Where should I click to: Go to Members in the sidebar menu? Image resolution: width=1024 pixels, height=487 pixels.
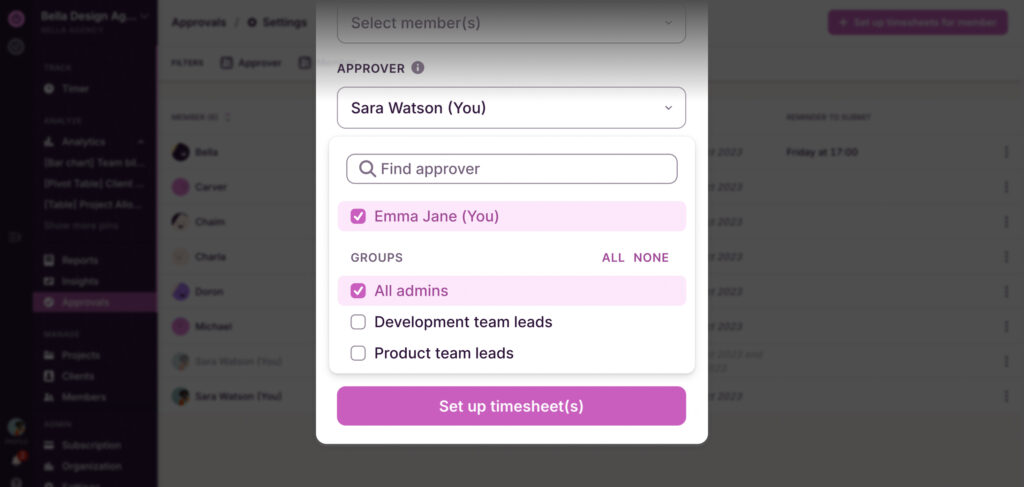point(83,397)
